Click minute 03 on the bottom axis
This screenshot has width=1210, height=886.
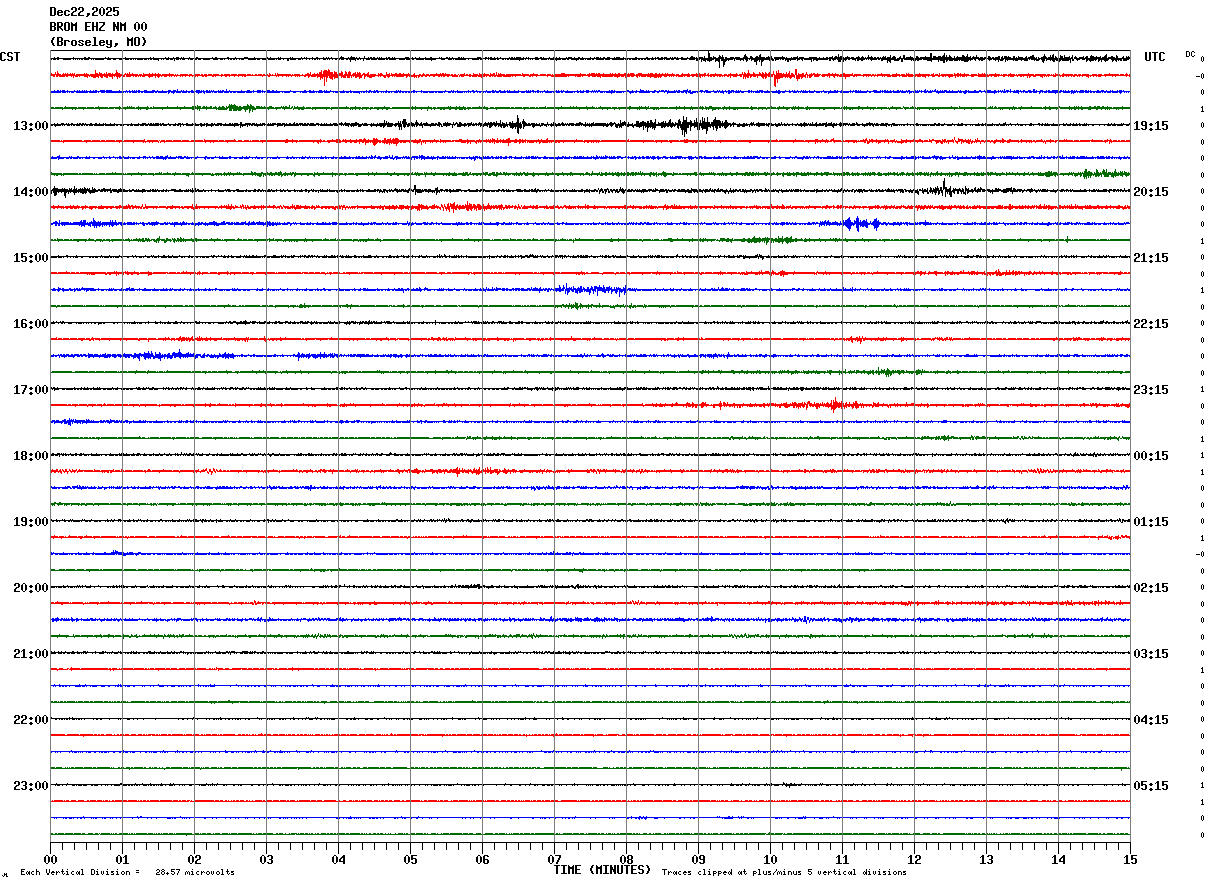[266, 859]
